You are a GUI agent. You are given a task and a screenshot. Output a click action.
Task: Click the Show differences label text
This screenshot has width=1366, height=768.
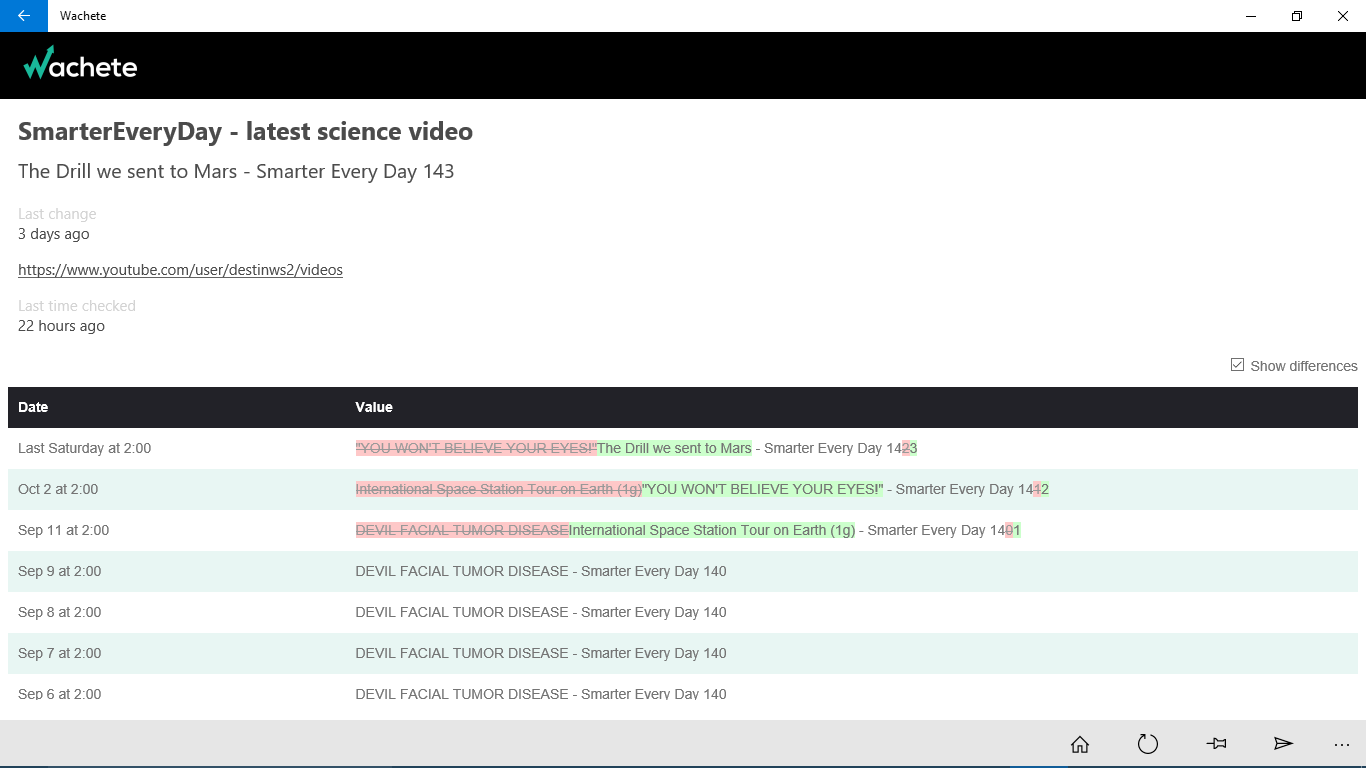pyautogui.click(x=1304, y=366)
